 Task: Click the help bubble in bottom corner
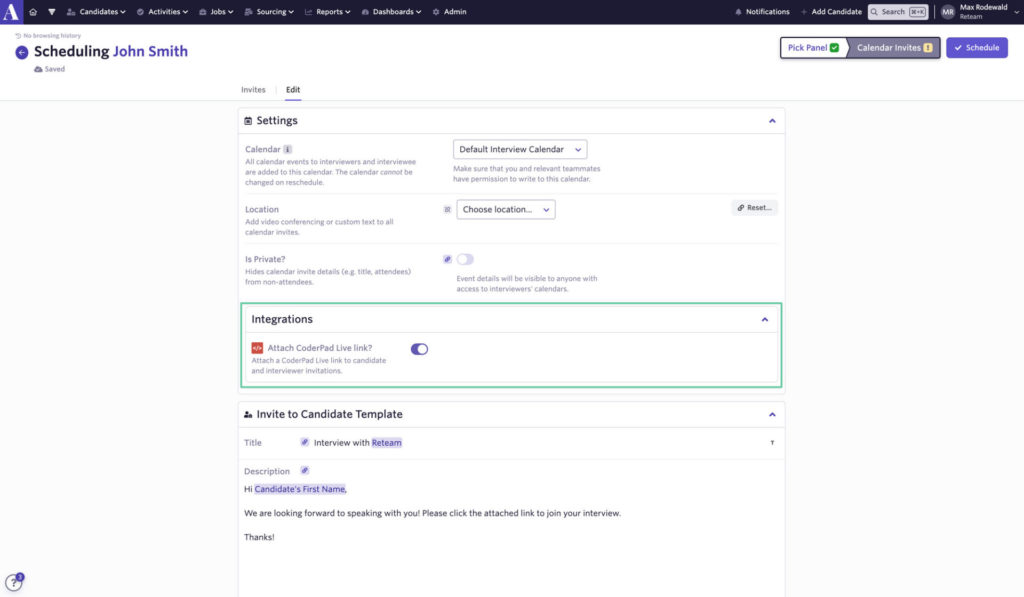(x=14, y=581)
